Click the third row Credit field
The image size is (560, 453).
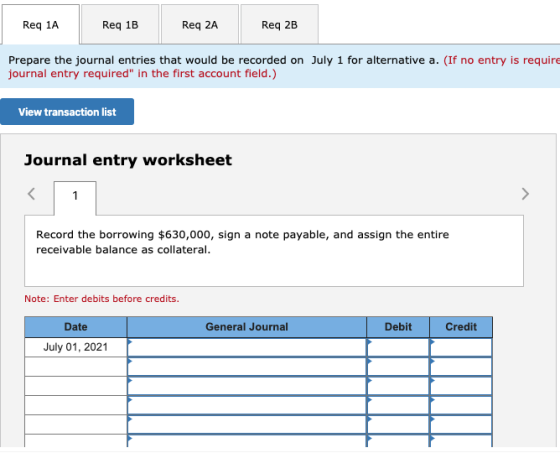[x=461, y=386]
